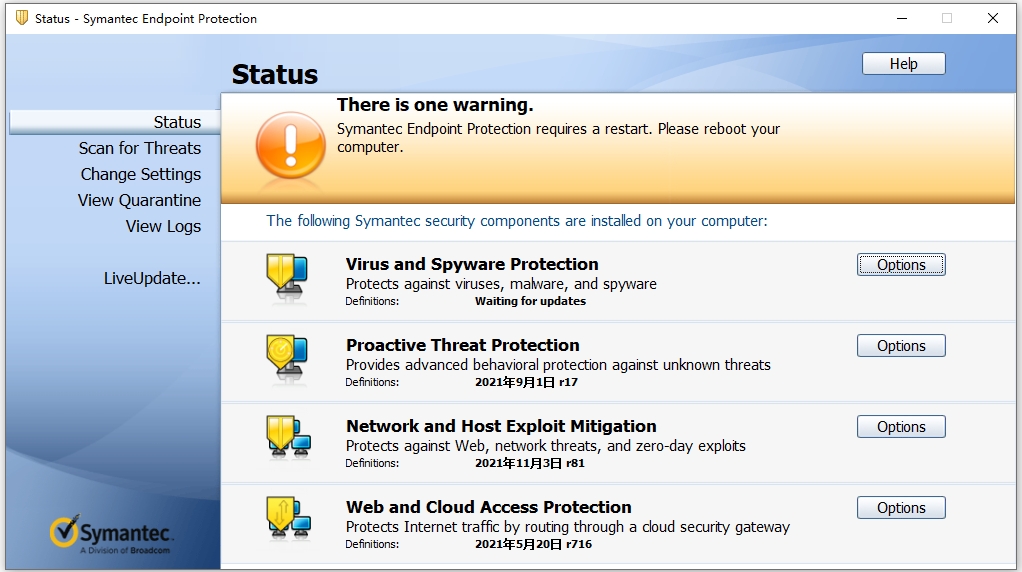1022x572 pixels.
Task: Click the Help button
Action: click(903, 64)
